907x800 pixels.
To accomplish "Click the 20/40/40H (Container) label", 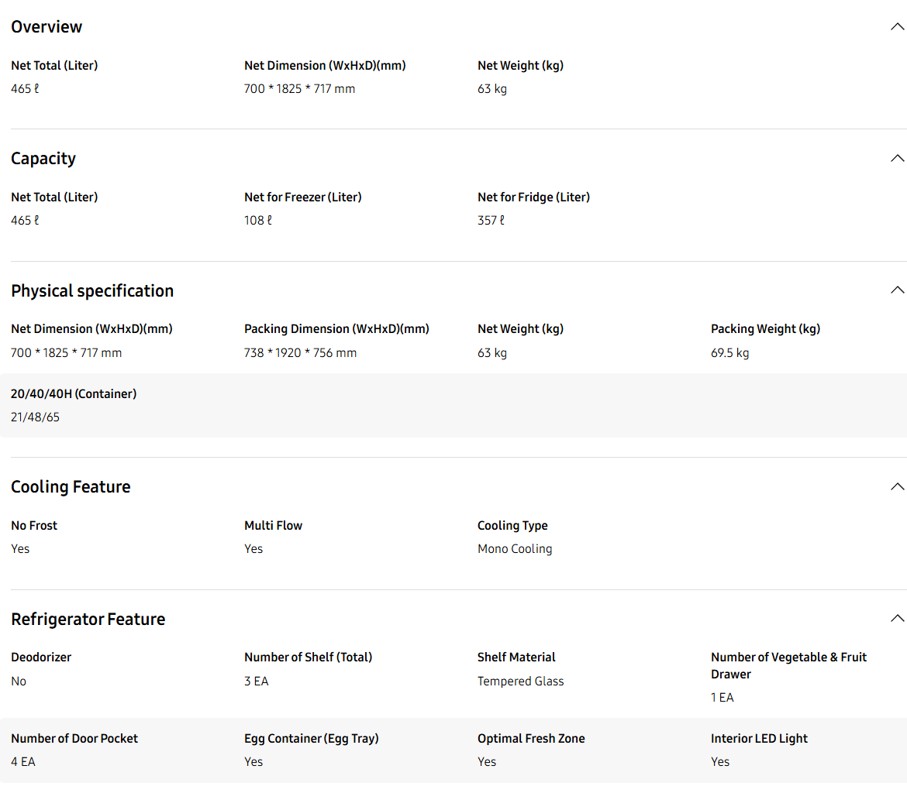I will [74, 394].
